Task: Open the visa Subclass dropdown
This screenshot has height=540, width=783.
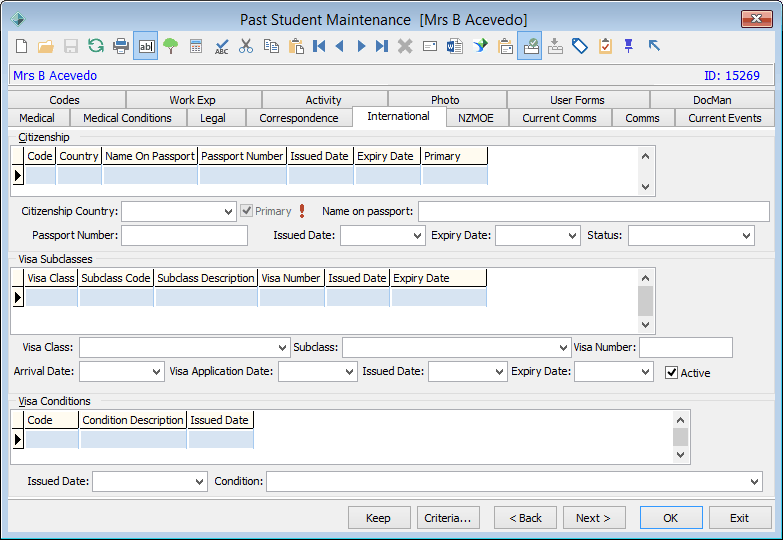Action: tap(563, 347)
